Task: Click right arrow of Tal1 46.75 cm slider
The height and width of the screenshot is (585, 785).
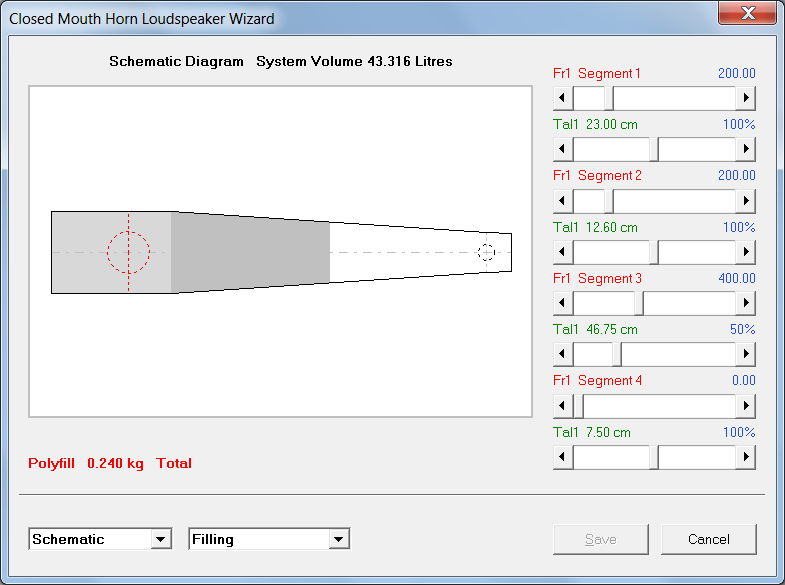Action: click(x=745, y=354)
